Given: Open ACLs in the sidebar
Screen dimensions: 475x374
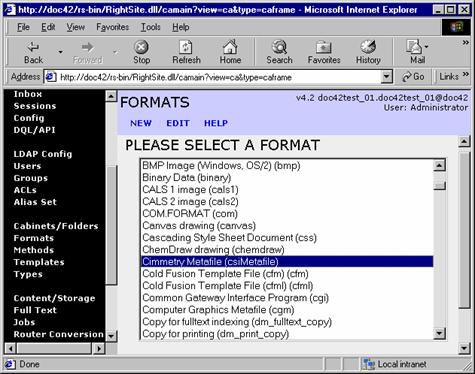Looking at the screenshot, I should pos(25,190).
